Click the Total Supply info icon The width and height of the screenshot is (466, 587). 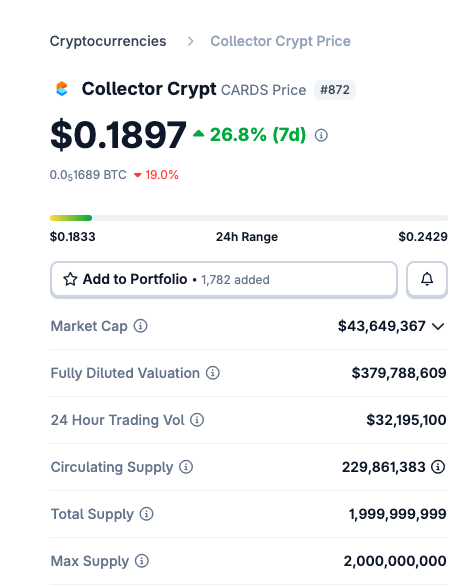(146, 514)
